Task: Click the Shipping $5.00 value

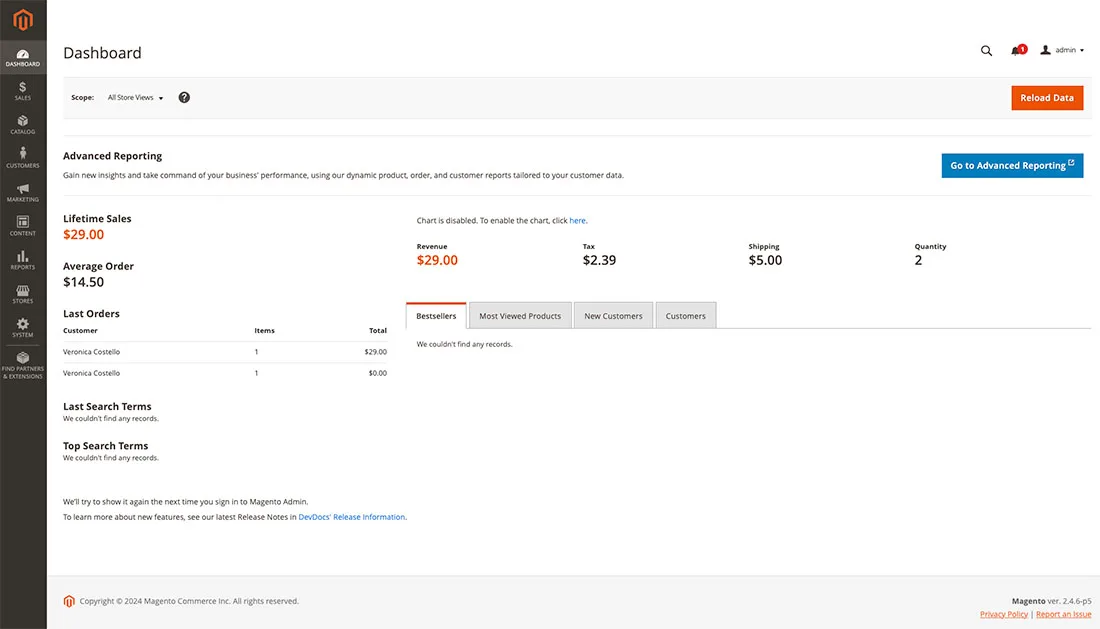Action: (765, 260)
